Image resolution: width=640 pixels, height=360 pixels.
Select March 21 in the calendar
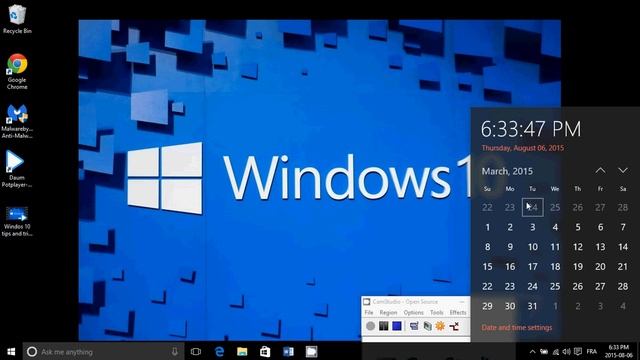(623, 267)
